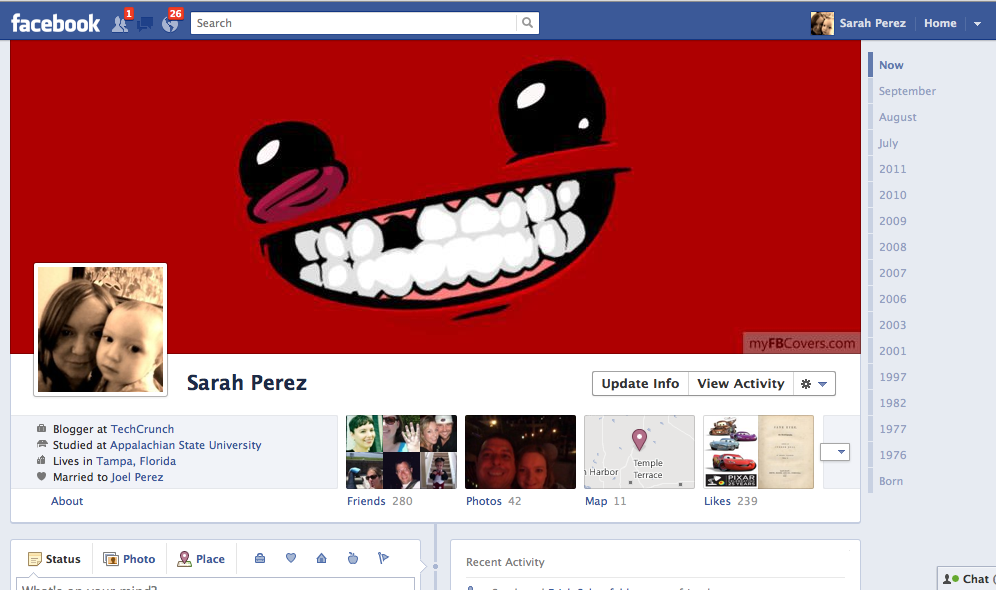
Task: Jump to 2008 on the timeline
Action: click(x=892, y=247)
